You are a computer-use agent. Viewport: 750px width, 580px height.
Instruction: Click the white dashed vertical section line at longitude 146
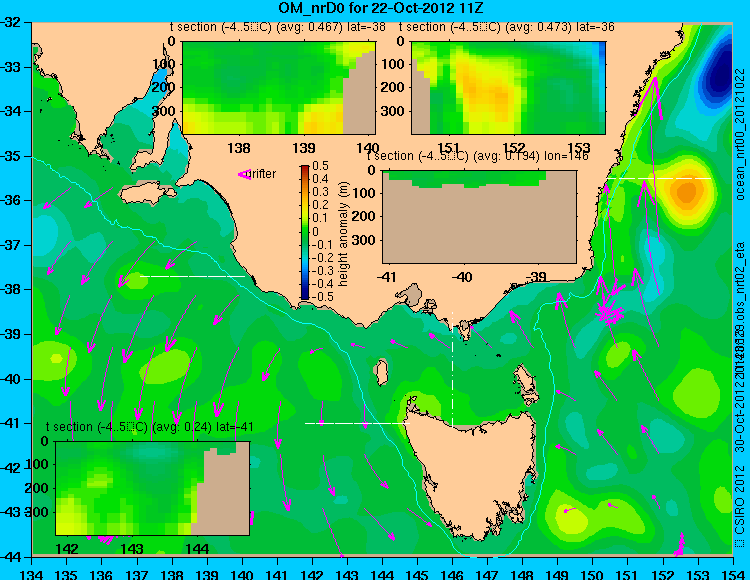452,368
